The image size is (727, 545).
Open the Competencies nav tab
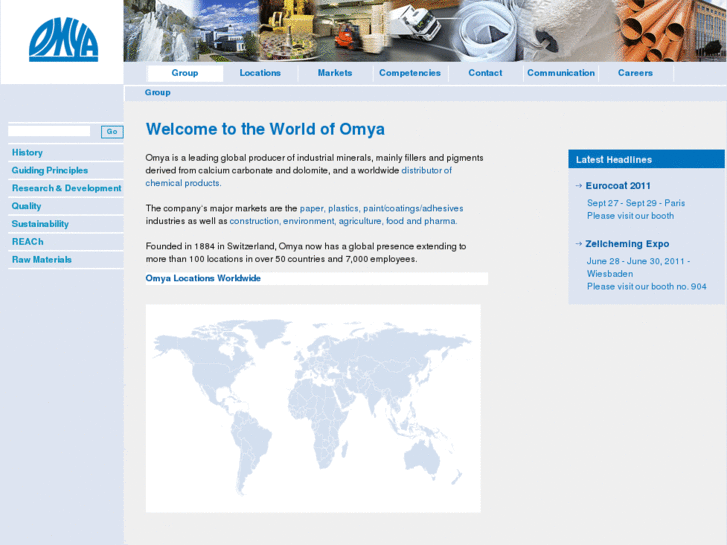pos(410,73)
